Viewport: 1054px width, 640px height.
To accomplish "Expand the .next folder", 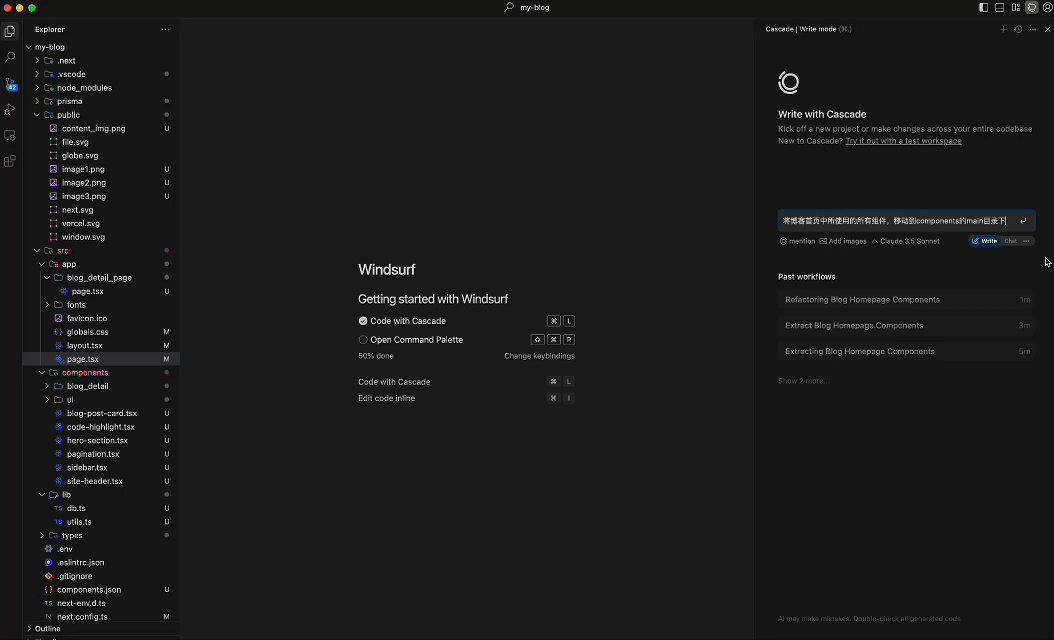I will click(37, 61).
